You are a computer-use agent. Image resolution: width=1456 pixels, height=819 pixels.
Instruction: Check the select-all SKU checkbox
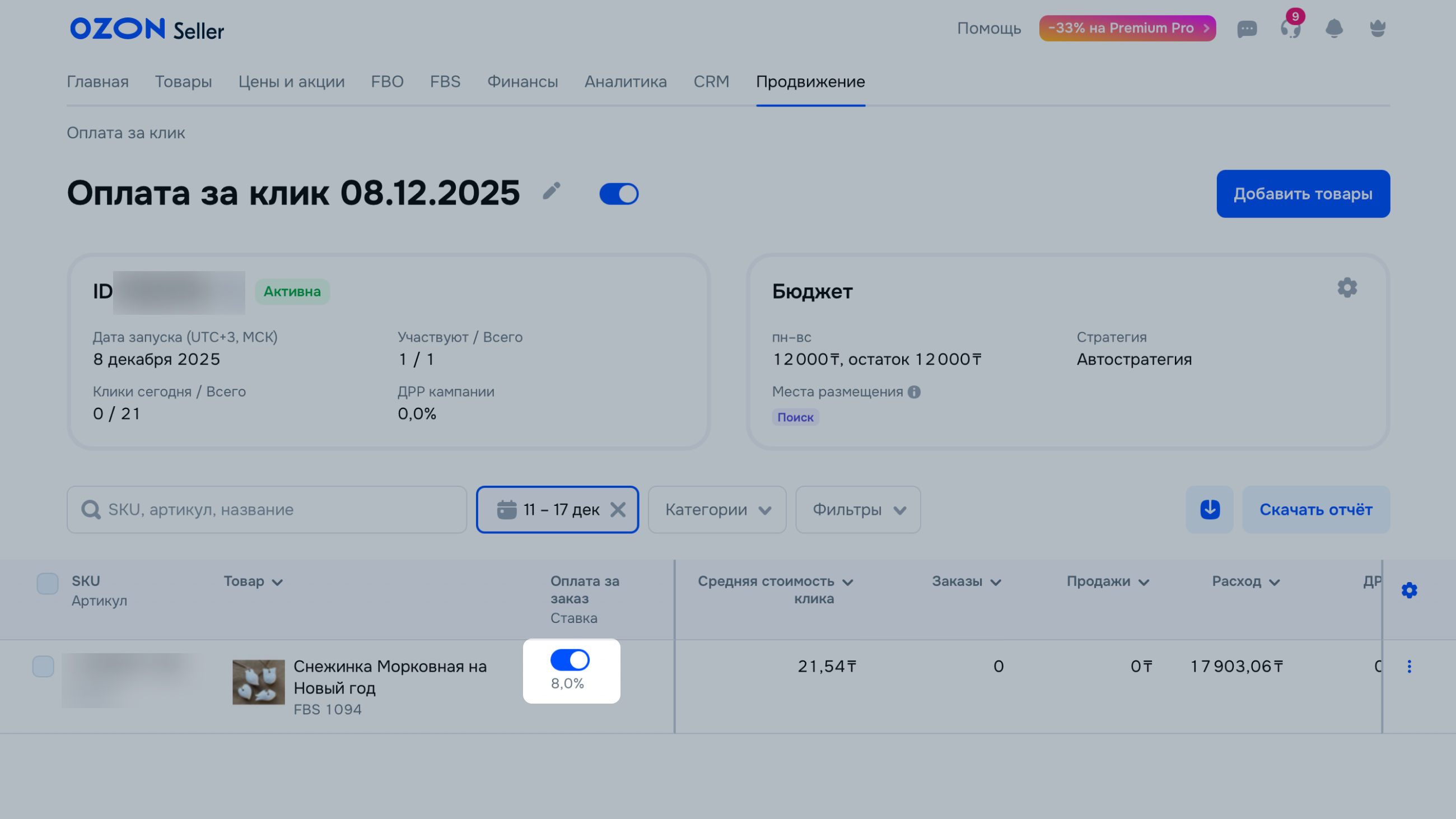(48, 583)
